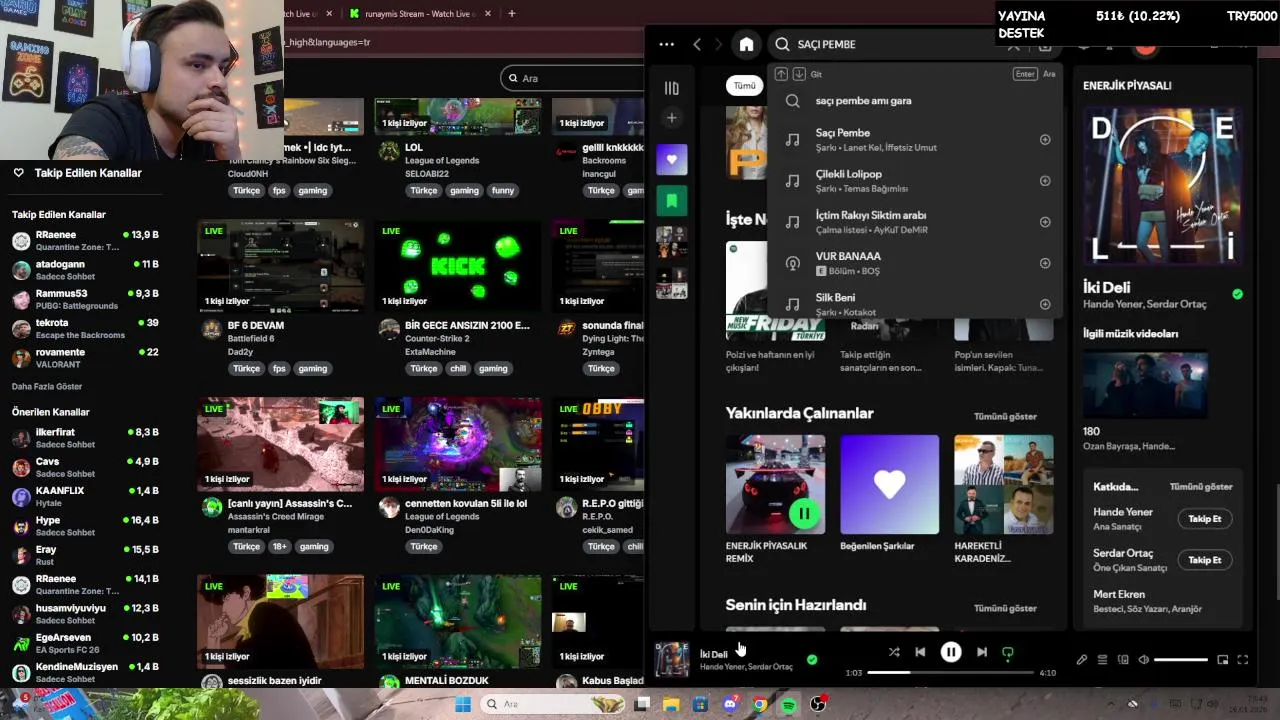1280x720 pixels.
Task: Expand Daha Fazla Göster in Kick sidebar
Action: click(x=47, y=386)
